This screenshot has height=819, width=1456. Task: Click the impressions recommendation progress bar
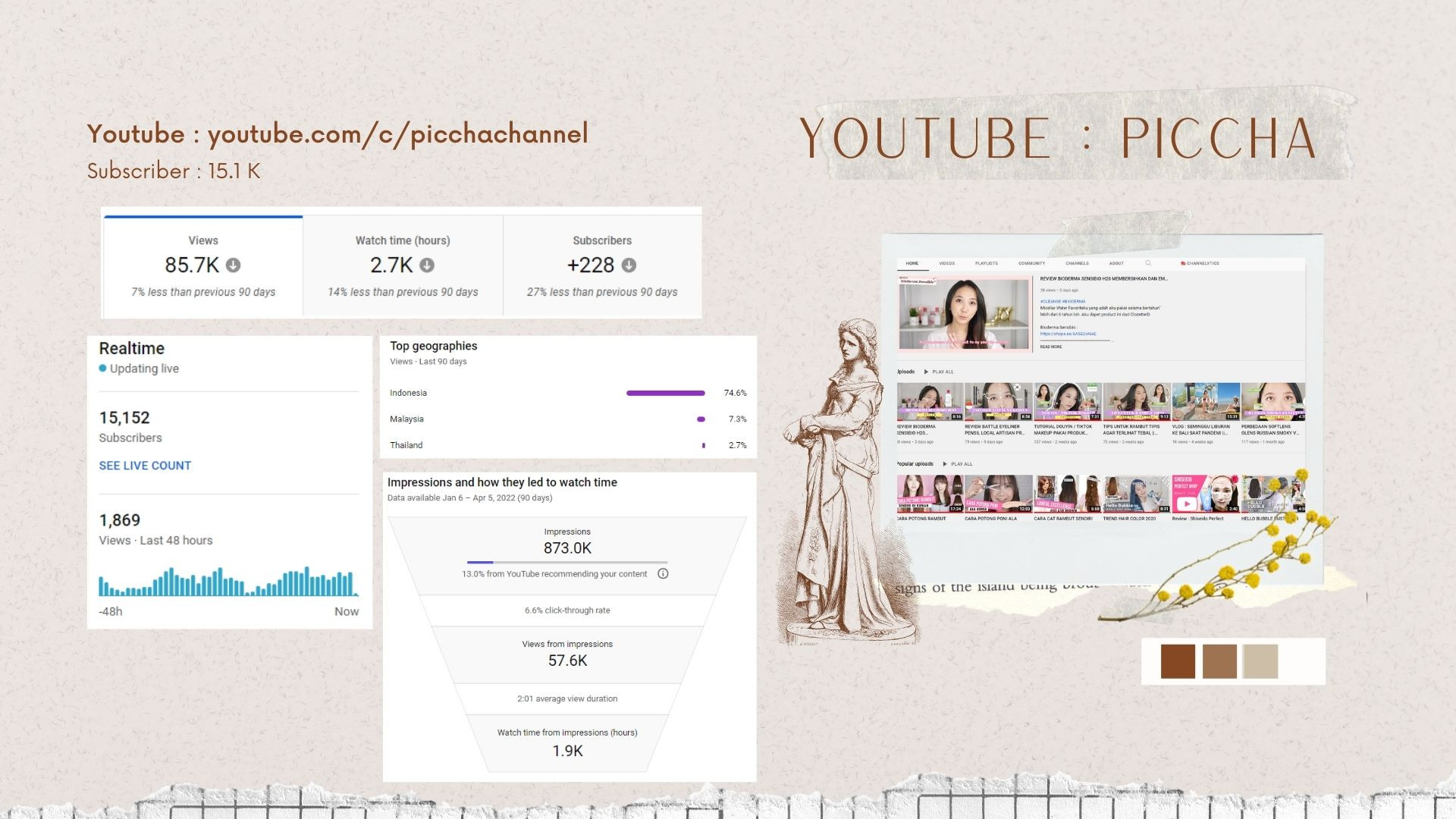(567, 563)
